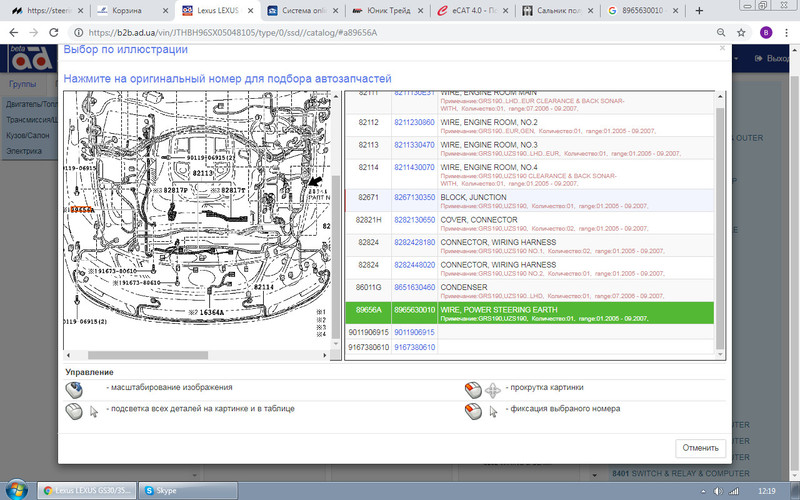
Task: Select BLOCK, JUNCTION row text
Action: point(473,197)
